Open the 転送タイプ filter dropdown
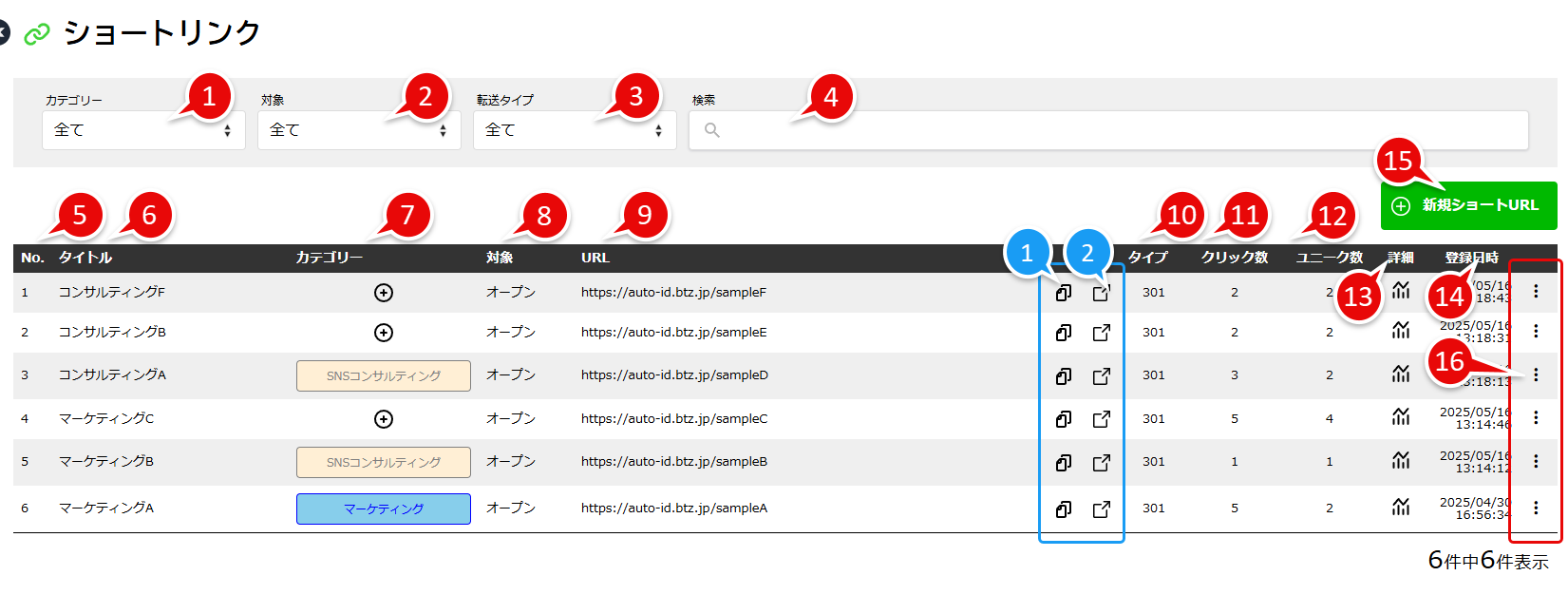Image resolution: width=1568 pixels, height=595 pixels. click(x=575, y=130)
